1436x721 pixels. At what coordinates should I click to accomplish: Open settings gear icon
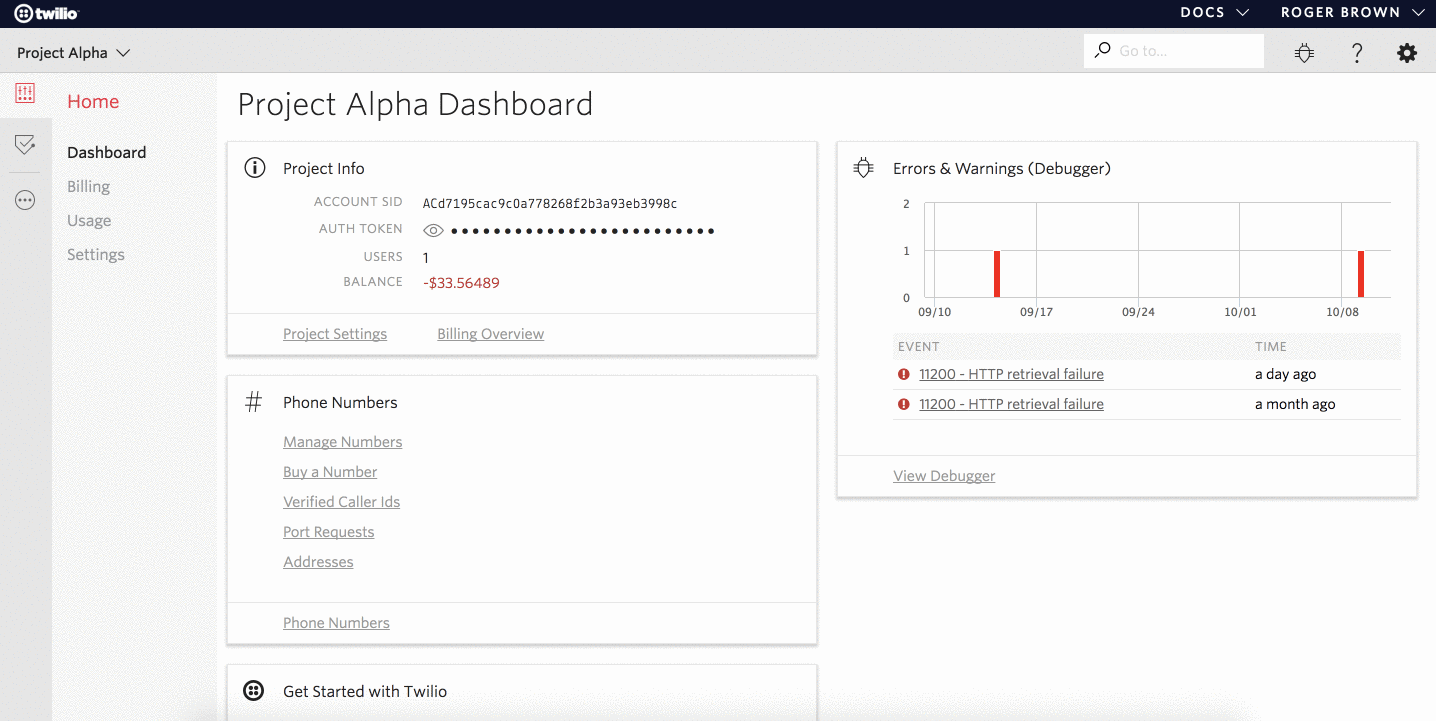pyautogui.click(x=1407, y=53)
